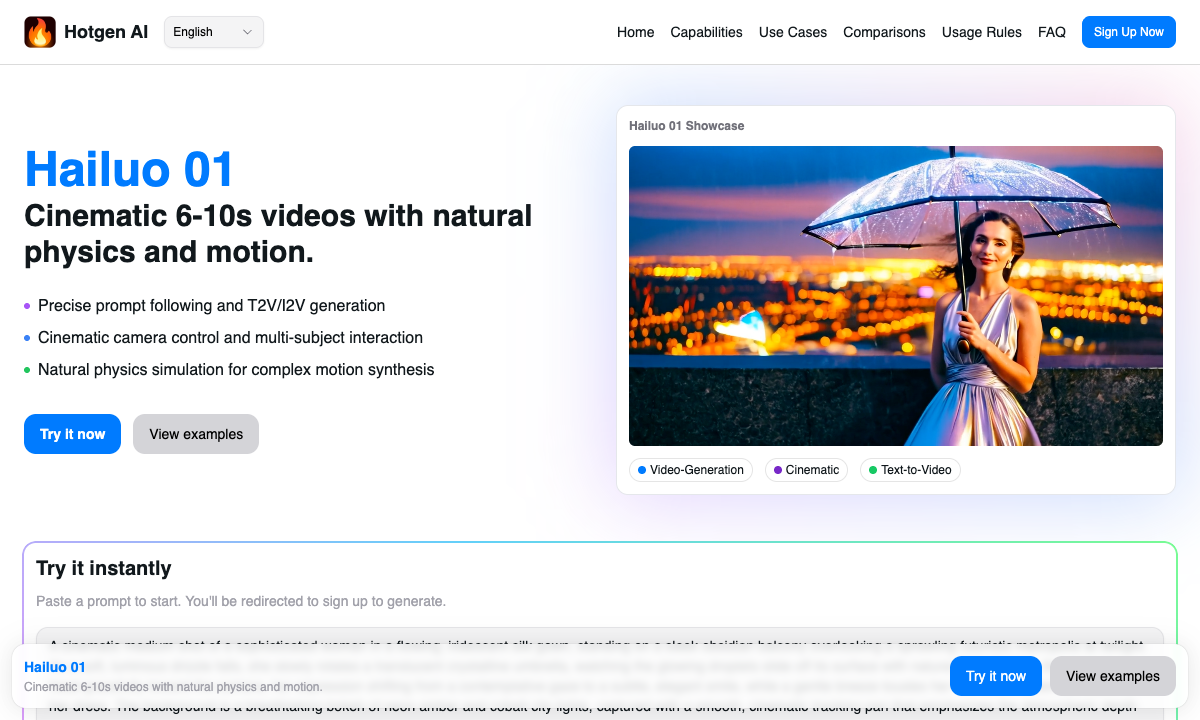Click View examples in sticky bar
Image resolution: width=1200 pixels, height=720 pixels.
[x=1112, y=676]
